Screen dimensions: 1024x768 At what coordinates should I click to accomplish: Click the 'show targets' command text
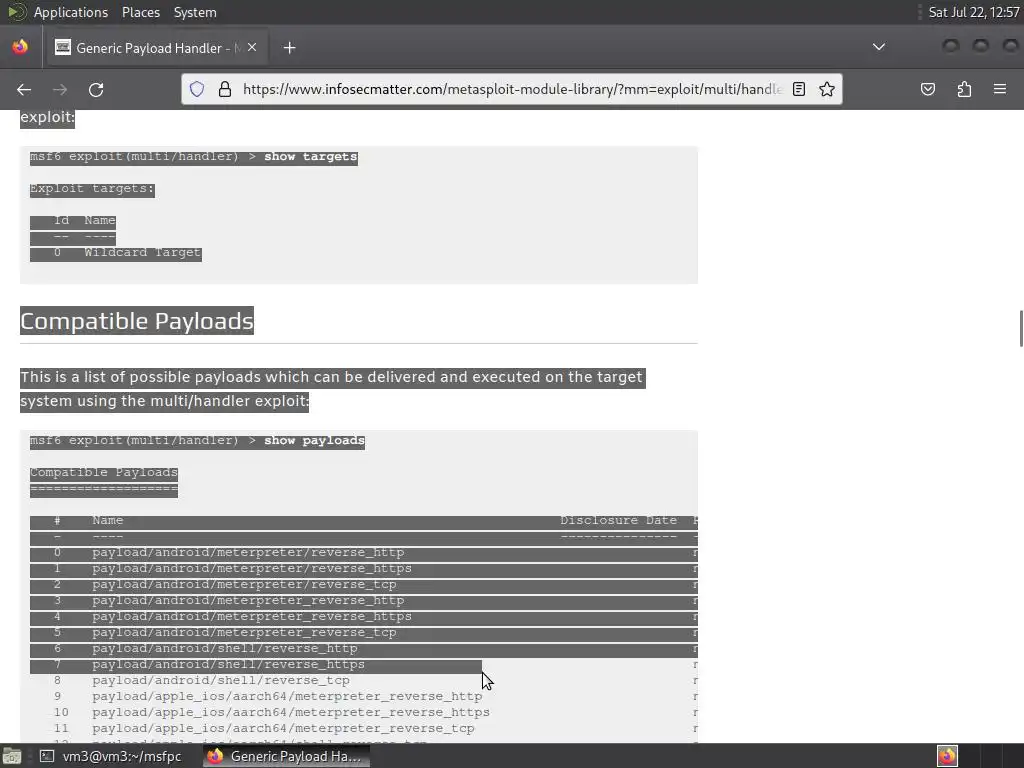311,157
